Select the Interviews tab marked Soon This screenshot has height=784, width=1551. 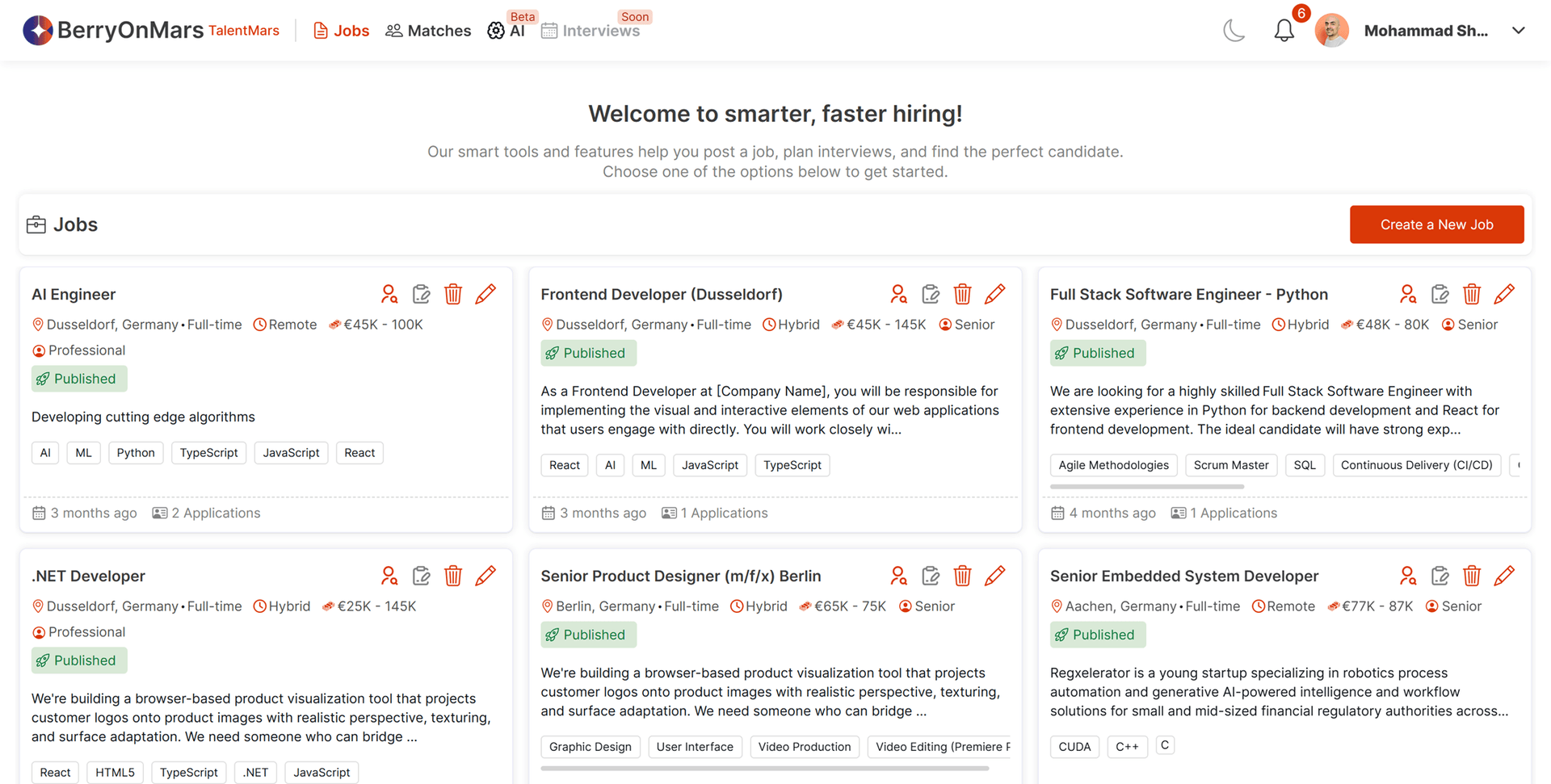pyautogui.click(x=591, y=31)
